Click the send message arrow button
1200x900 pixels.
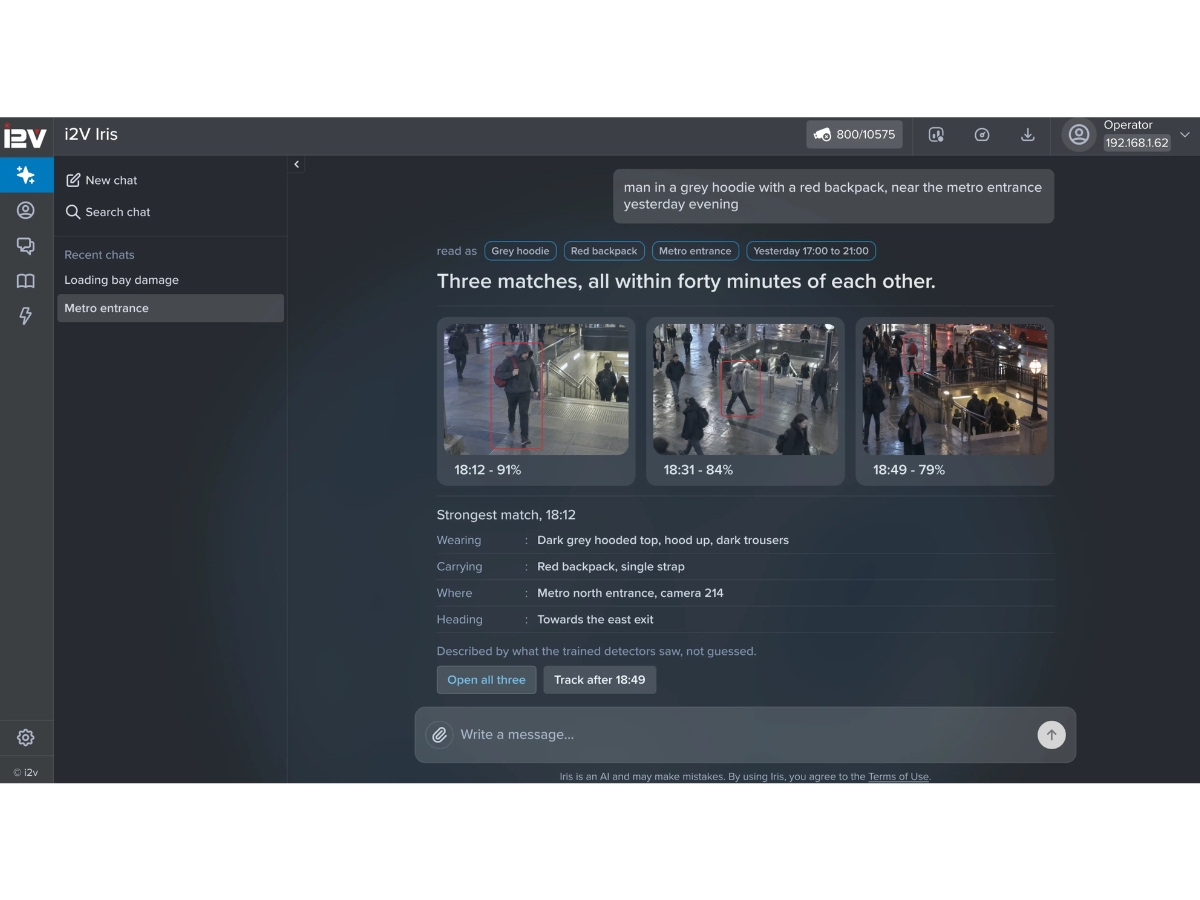(1051, 735)
